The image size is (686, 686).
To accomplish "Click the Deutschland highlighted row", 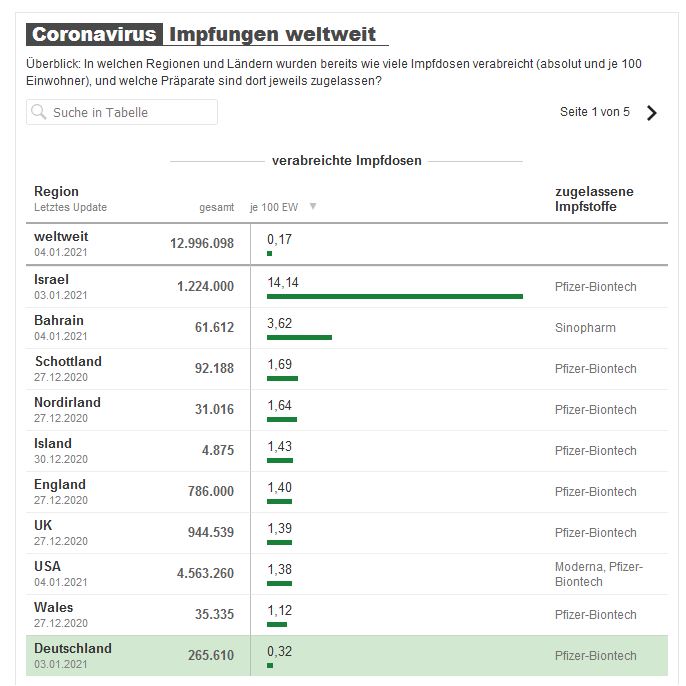I will [x=346, y=655].
